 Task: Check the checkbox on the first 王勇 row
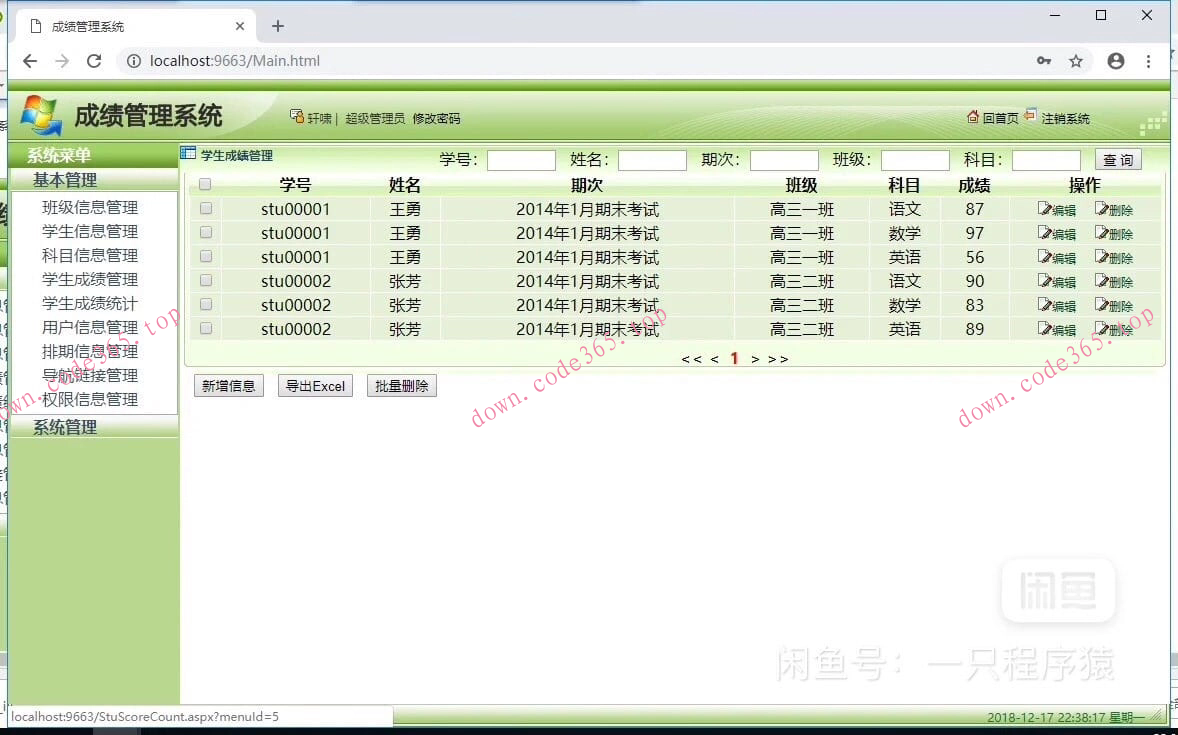click(x=206, y=208)
